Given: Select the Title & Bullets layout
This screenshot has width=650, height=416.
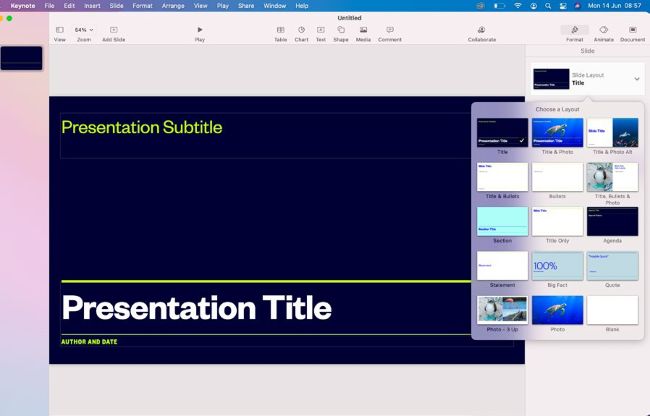Looking at the screenshot, I should 502,177.
